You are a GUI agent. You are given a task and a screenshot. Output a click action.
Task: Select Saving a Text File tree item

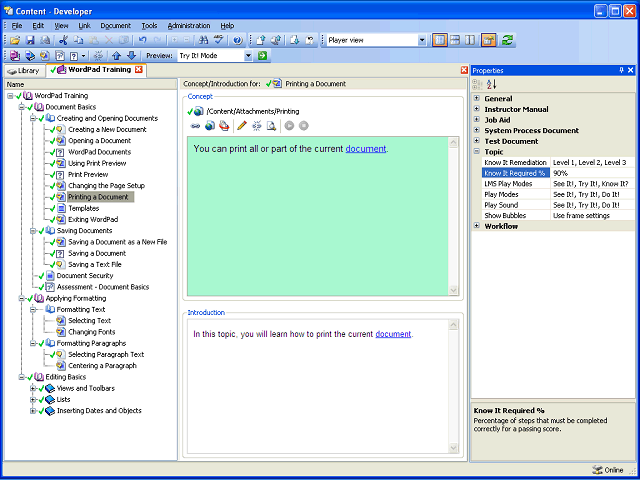pos(95,264)
